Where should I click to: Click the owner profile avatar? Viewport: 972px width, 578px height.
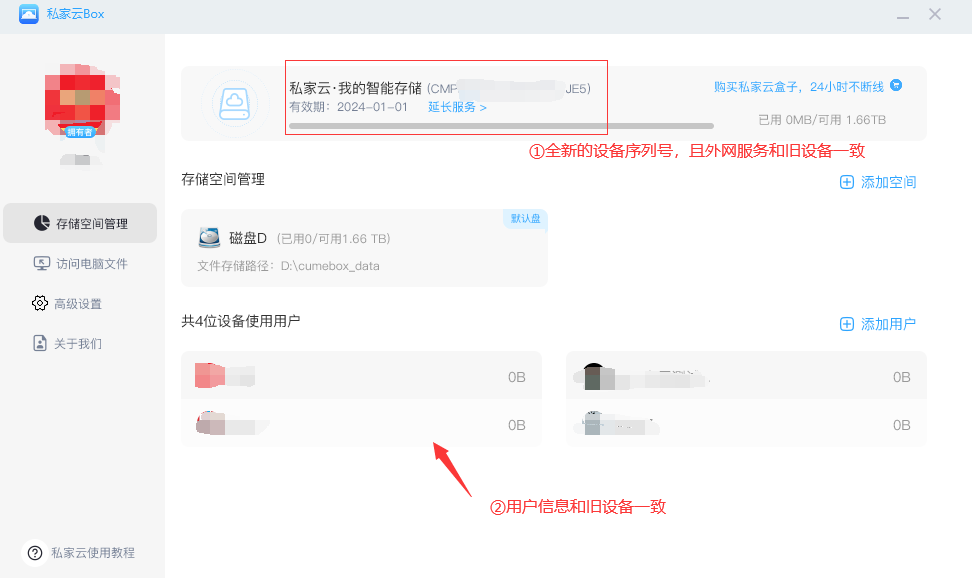pyautogui.click(x=82, y=99)
